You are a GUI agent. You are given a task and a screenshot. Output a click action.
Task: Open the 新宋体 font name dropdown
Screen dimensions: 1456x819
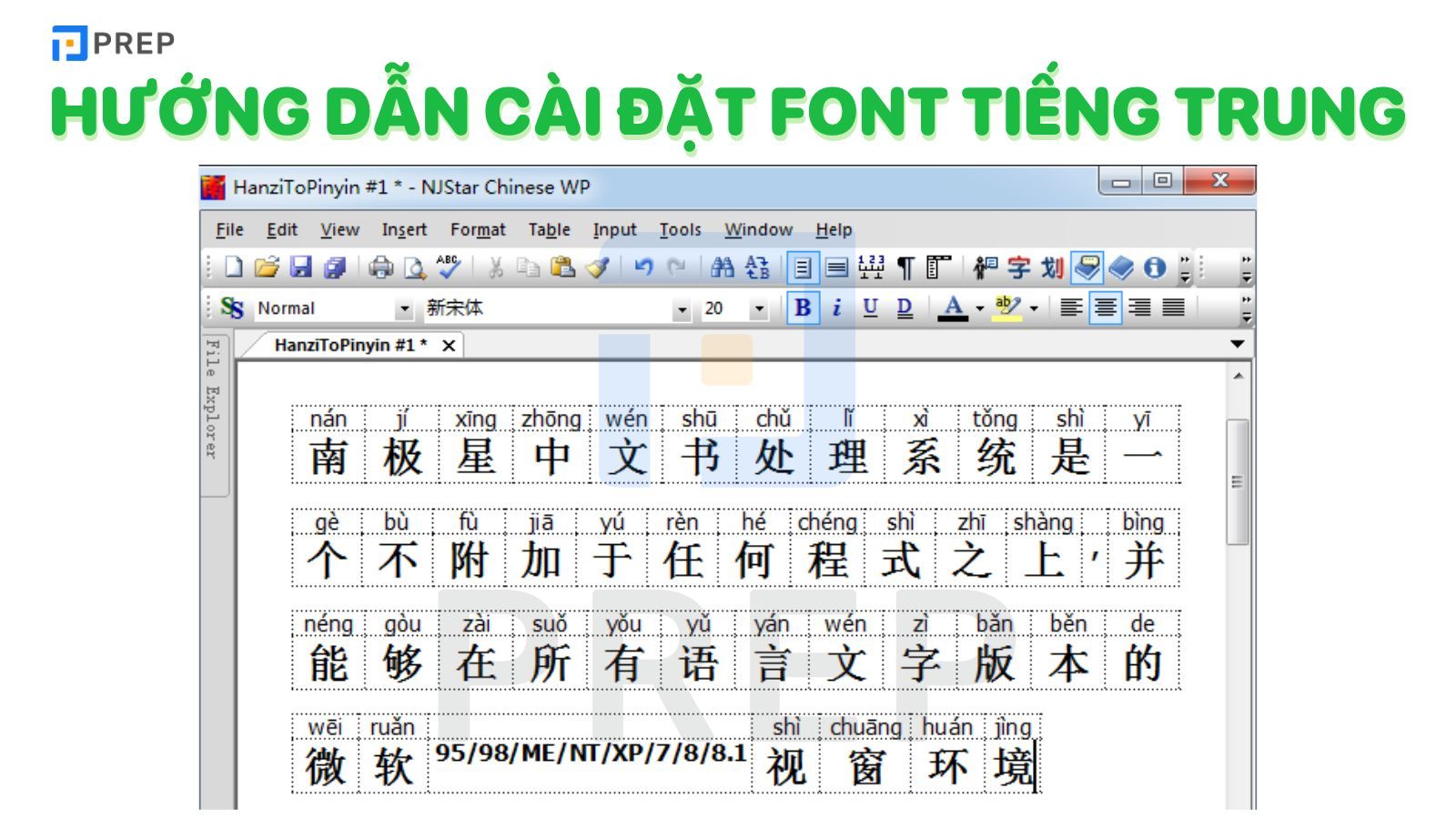(681, 309)
